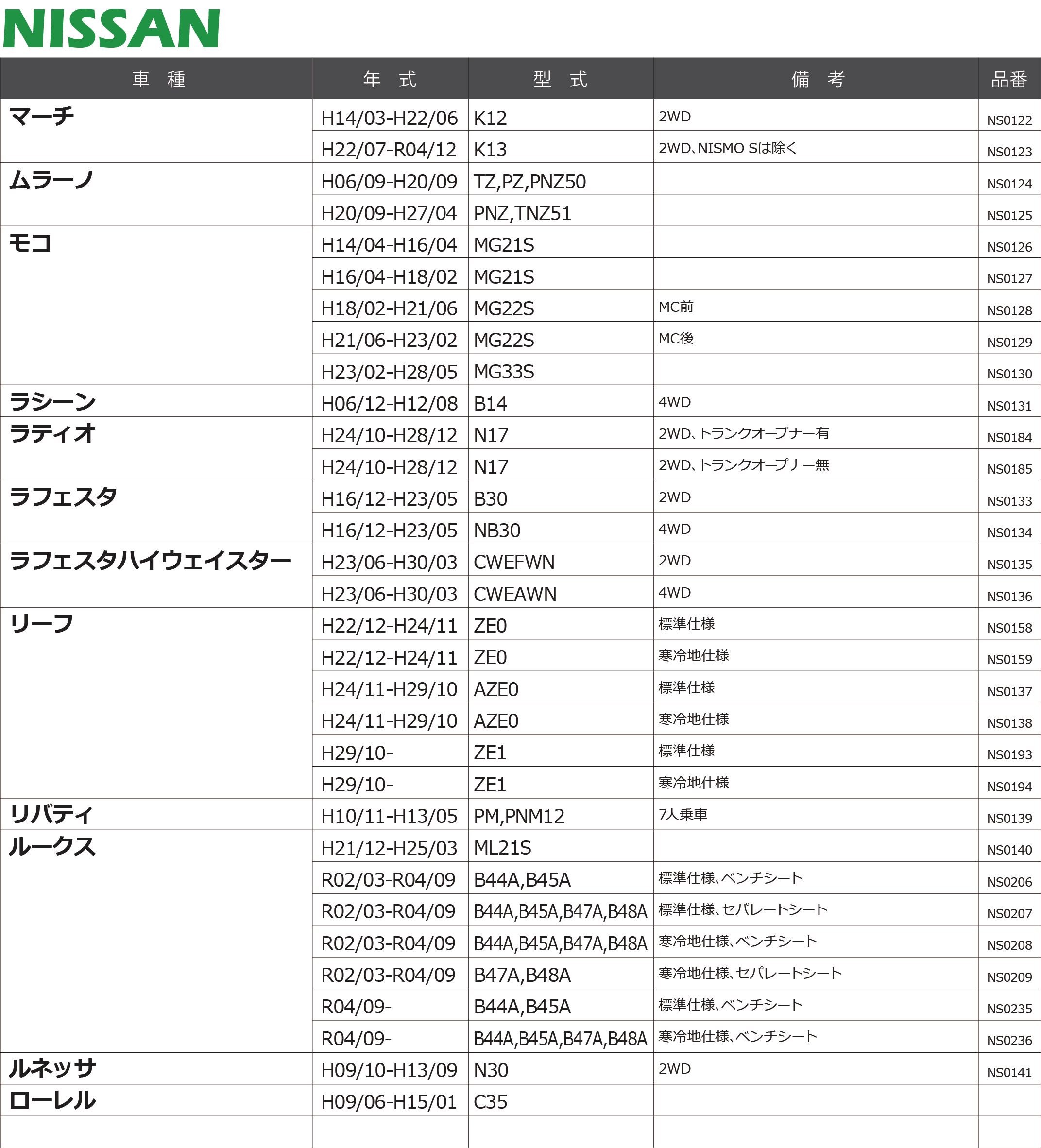Image resolution: width=1041 pixels, height=1148 pixels.
Task: Click the リーフ vehicle name
Action: (42, 624)
